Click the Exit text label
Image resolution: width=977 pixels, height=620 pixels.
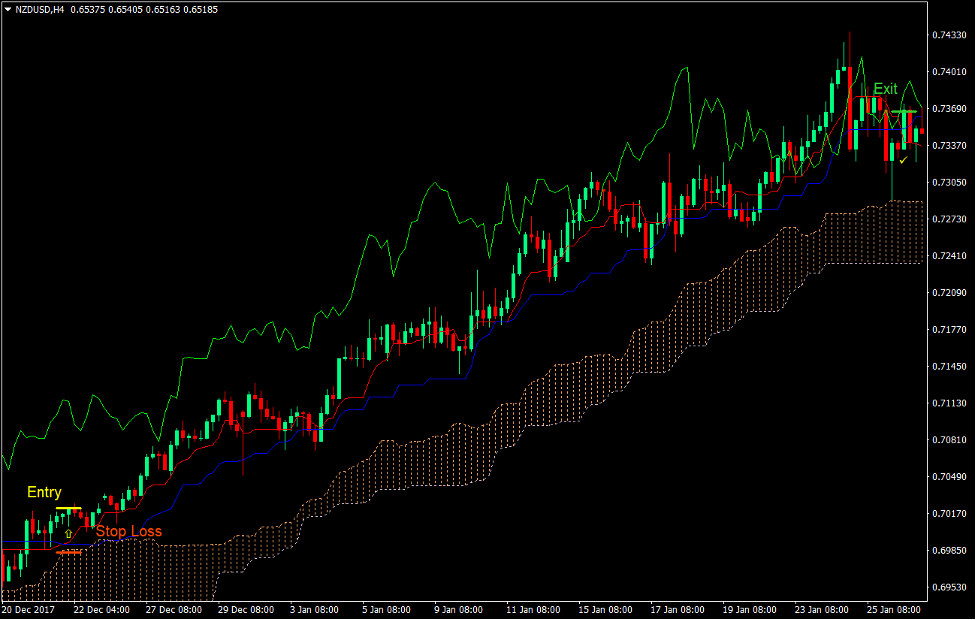(x=885, y=89)
